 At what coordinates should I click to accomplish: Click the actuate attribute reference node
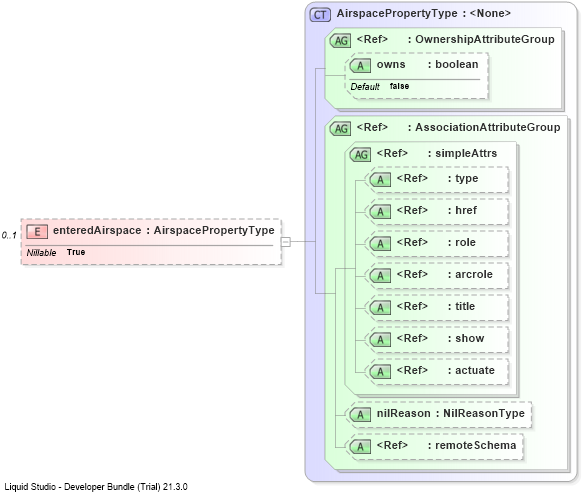point(437,371)
